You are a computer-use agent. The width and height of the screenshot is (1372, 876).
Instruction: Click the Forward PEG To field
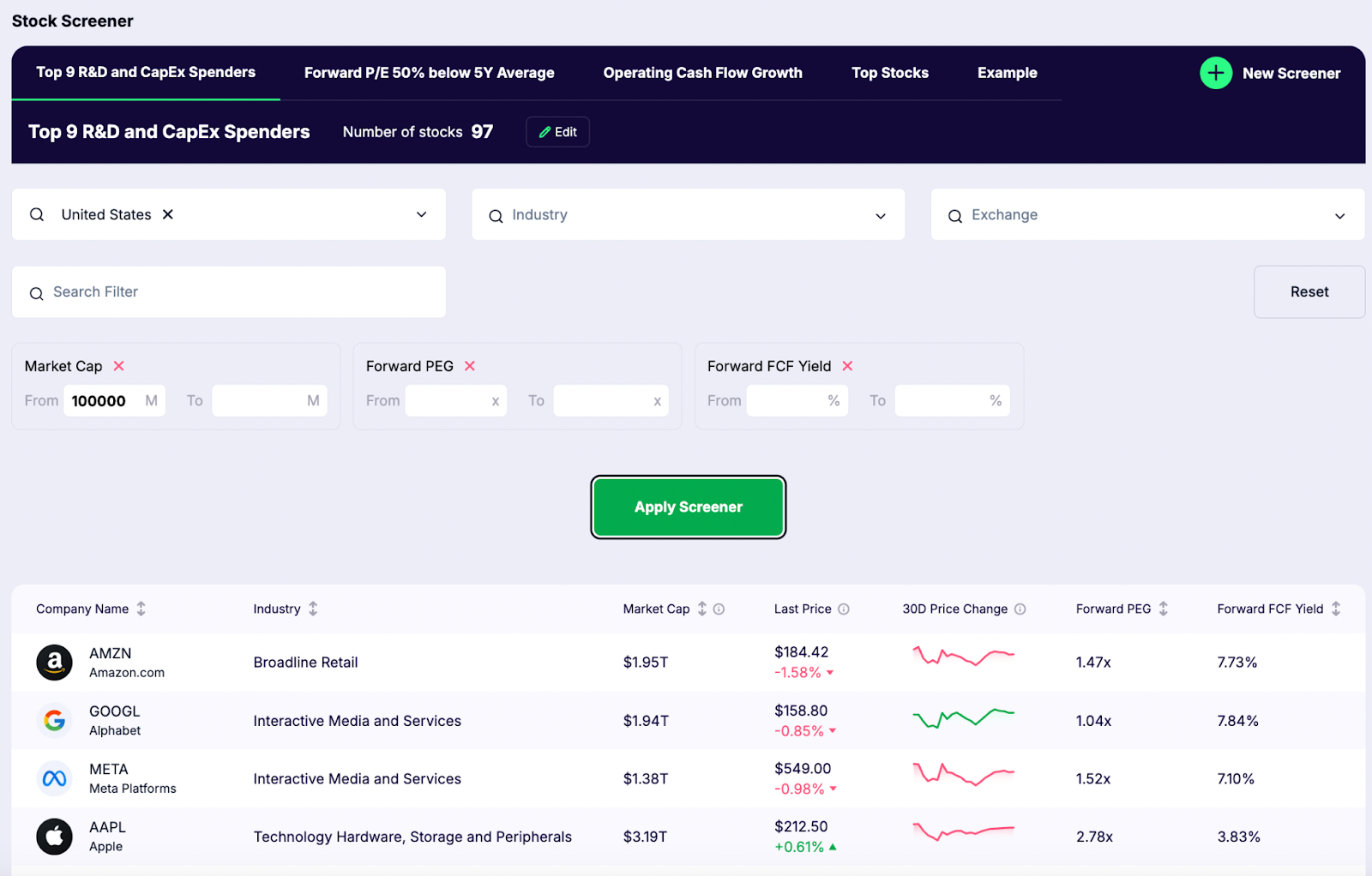click(x=611, y=400)
